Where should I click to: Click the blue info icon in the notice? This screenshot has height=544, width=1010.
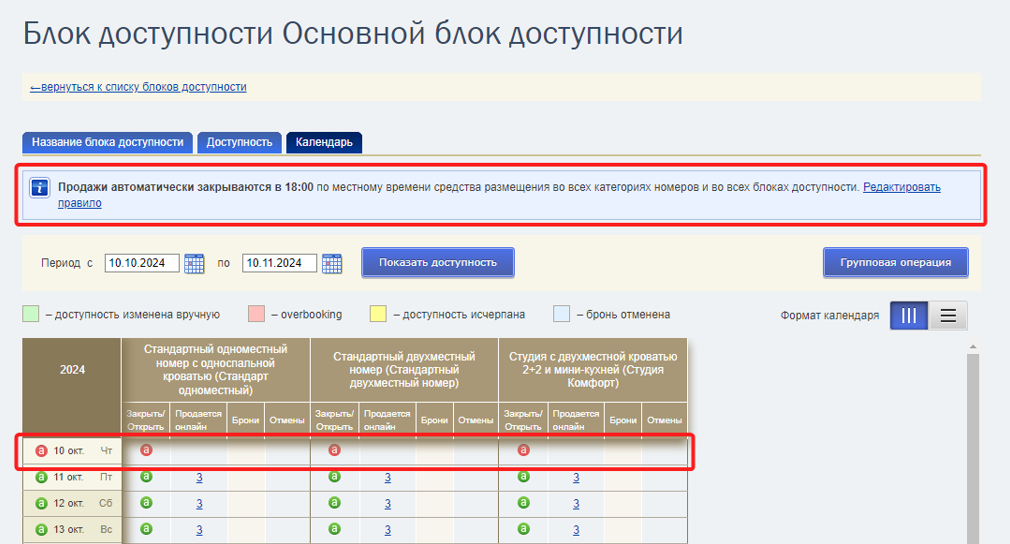tap(40, 188)
